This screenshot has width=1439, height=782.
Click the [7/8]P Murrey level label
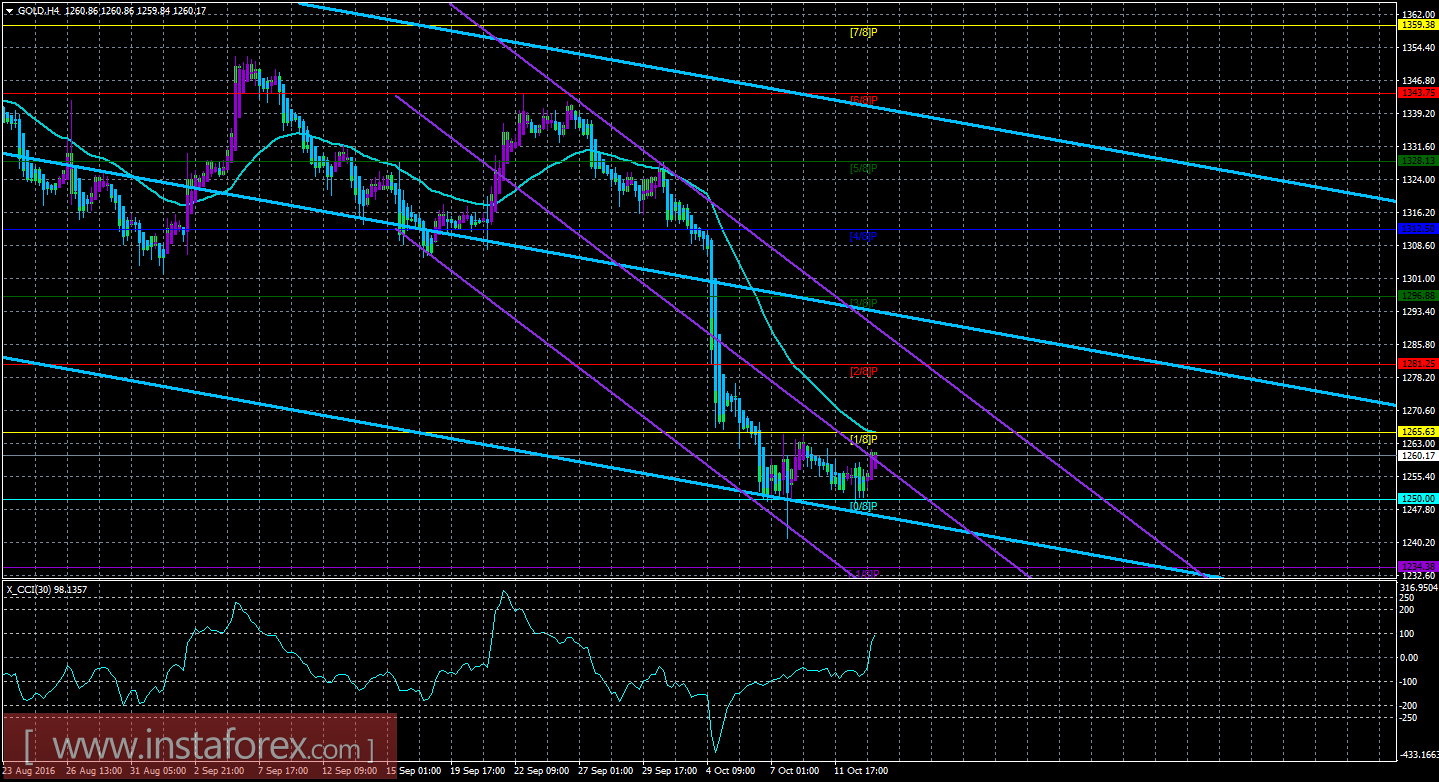(x=863, y=32)
